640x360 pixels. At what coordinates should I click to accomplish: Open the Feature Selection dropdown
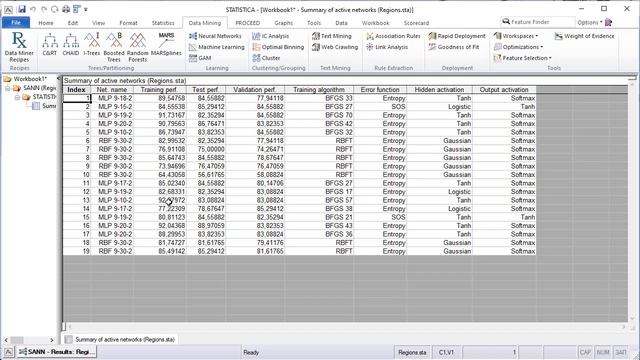523,58
